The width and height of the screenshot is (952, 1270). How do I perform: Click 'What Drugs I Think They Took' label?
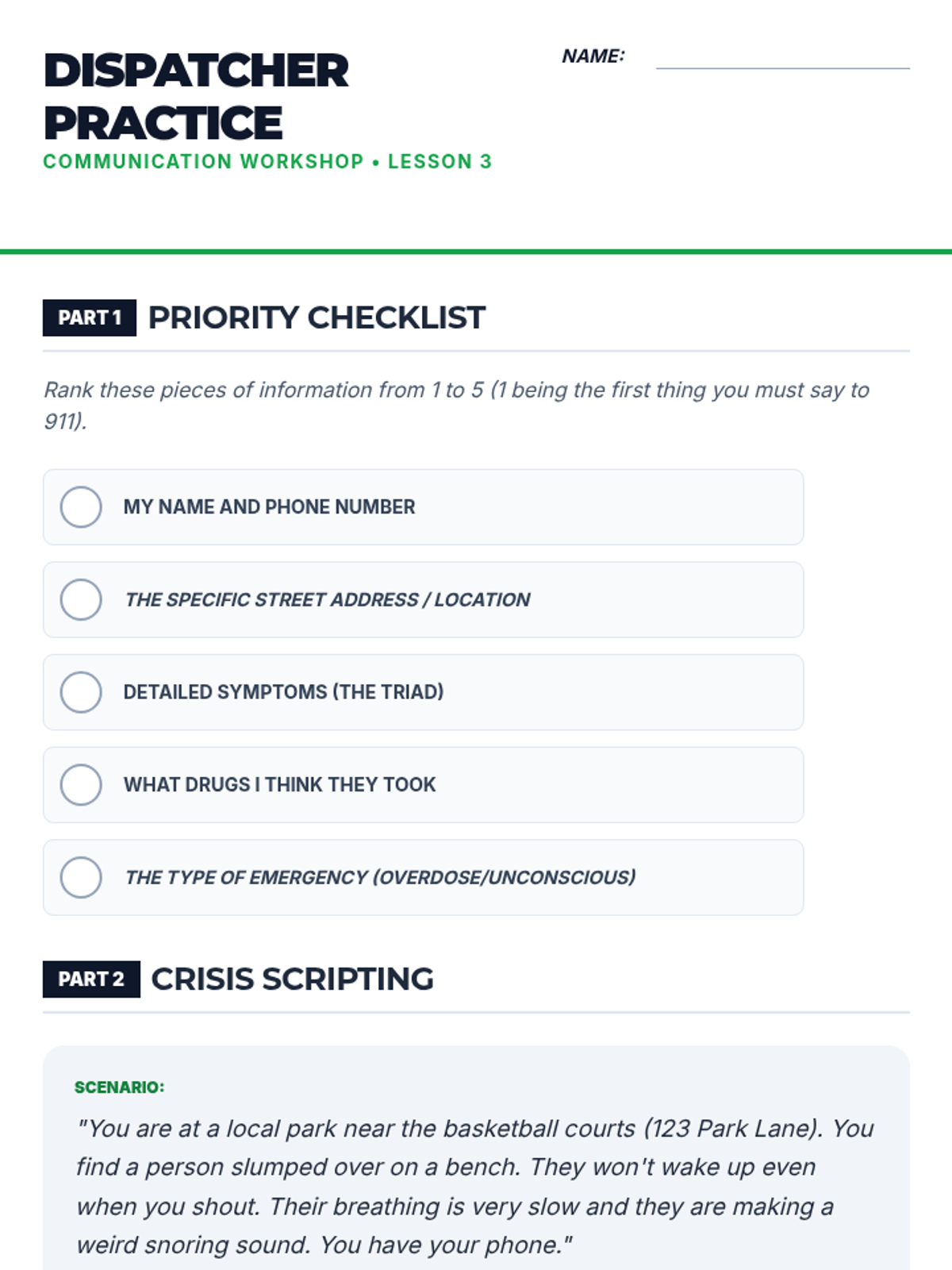pyautogui.click(x=279, y=785)
